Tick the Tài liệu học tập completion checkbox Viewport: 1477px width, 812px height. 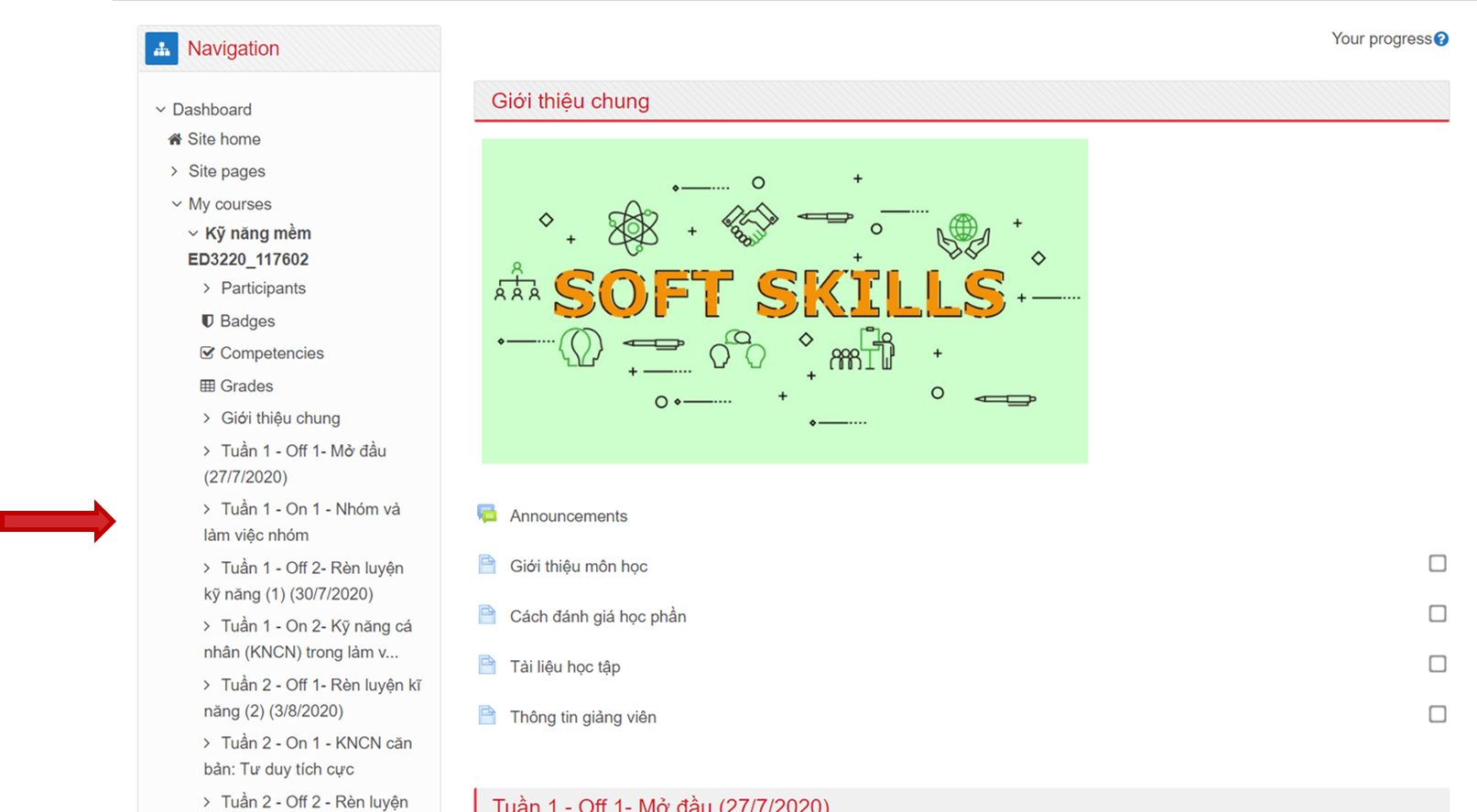[1438, 664]
